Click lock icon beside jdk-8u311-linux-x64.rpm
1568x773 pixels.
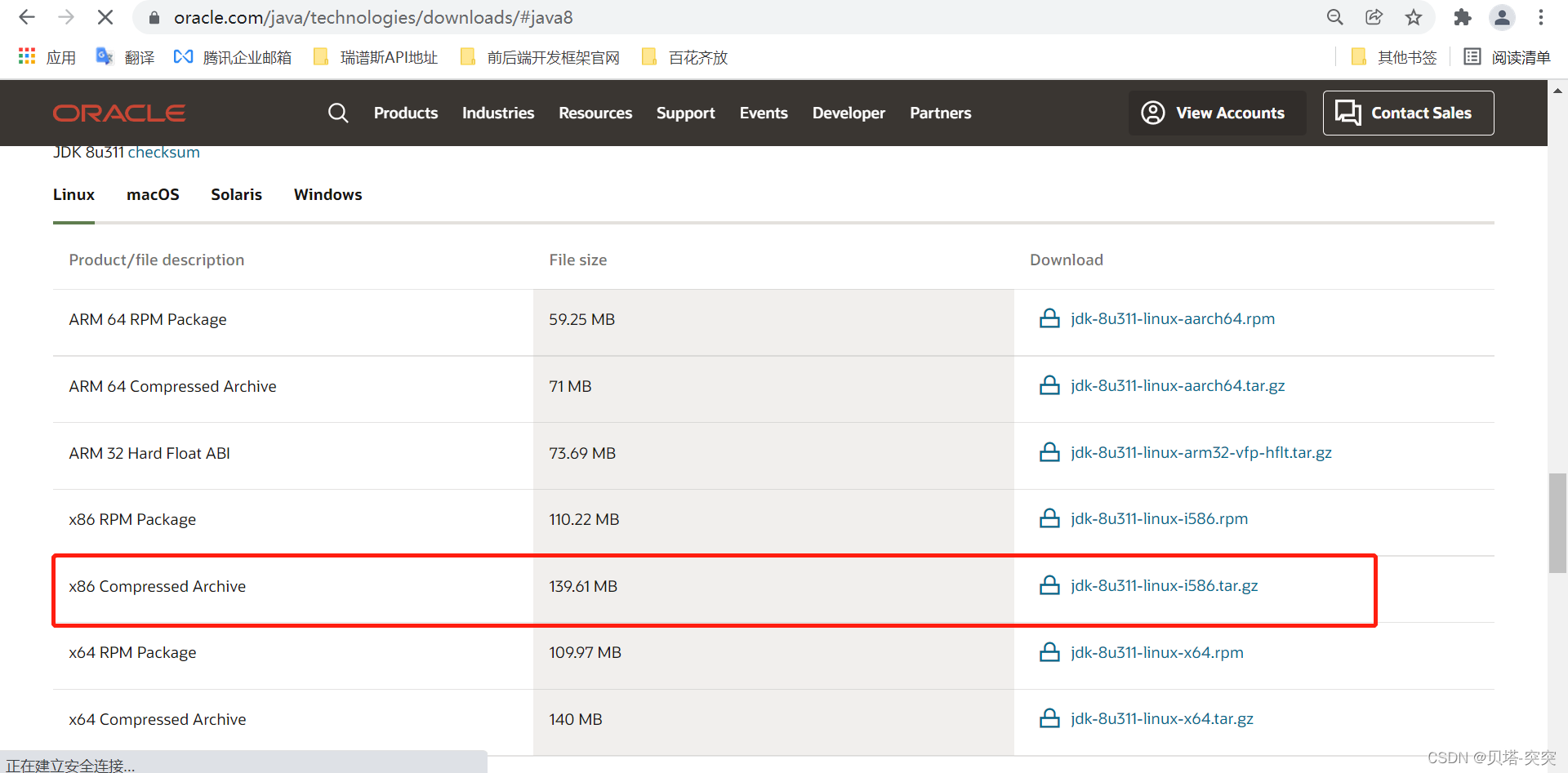point(1049,652)
